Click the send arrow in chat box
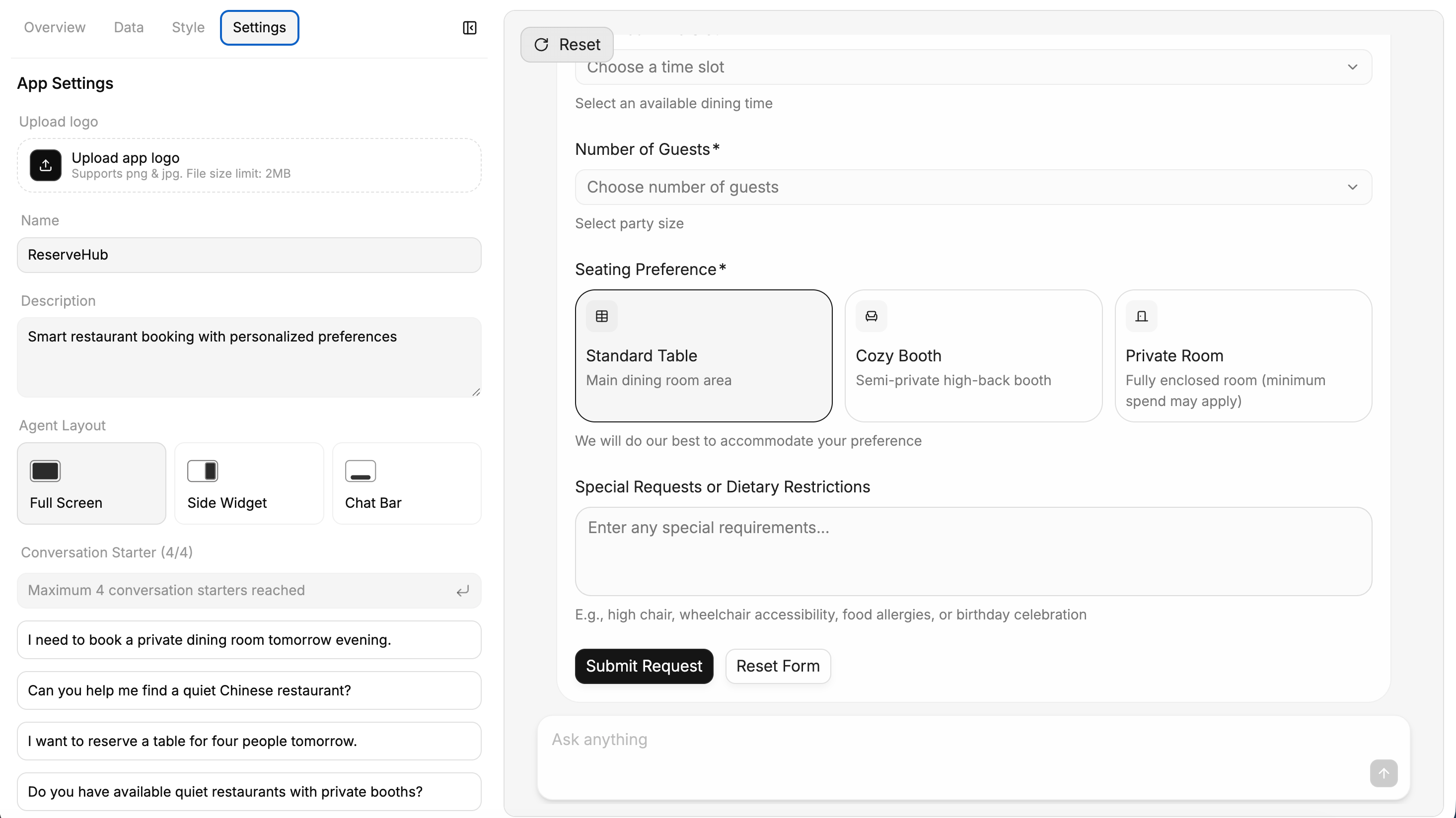Viewport: 1456px width, 818px height. (x=1383, y=773)
